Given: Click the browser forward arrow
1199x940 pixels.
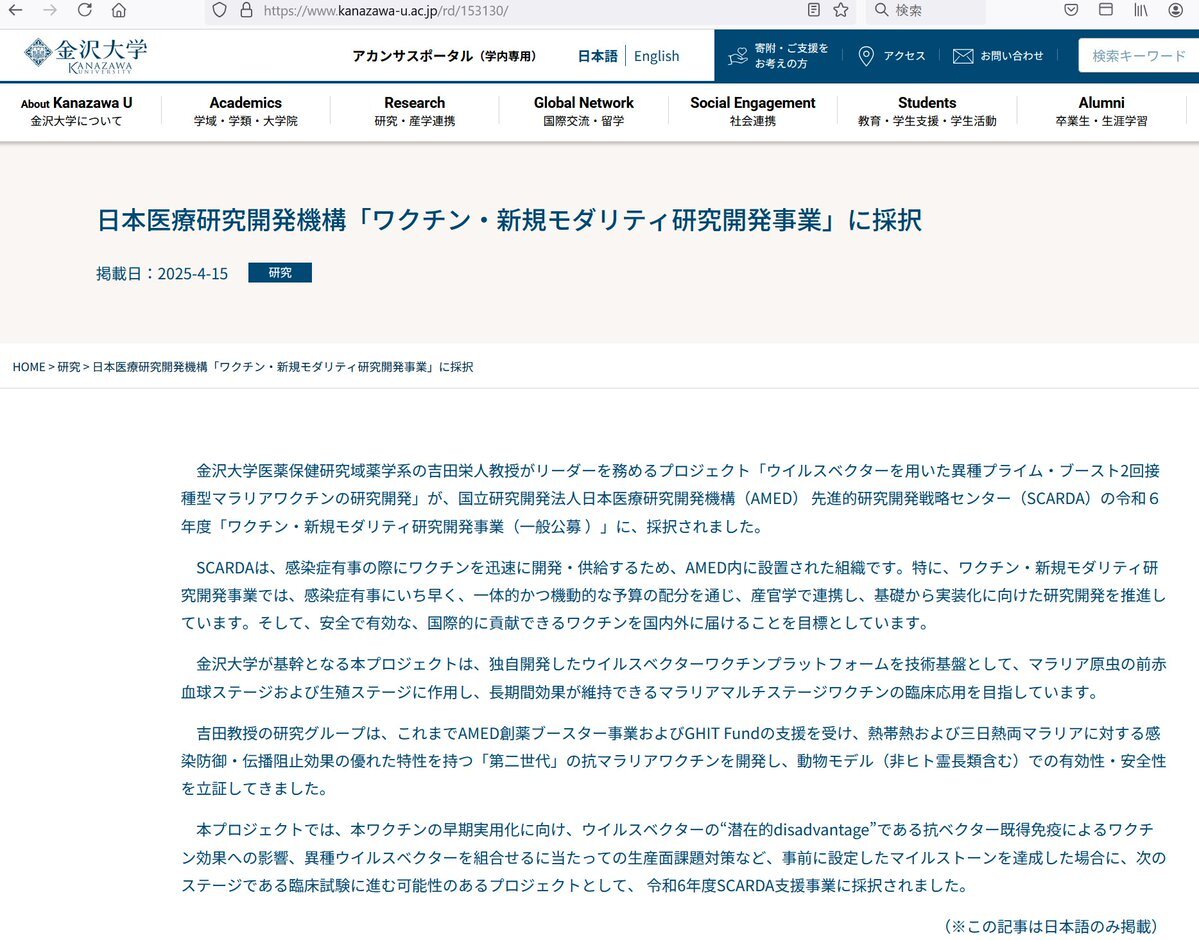Looking at the screenshot, I should pos(50,10).
